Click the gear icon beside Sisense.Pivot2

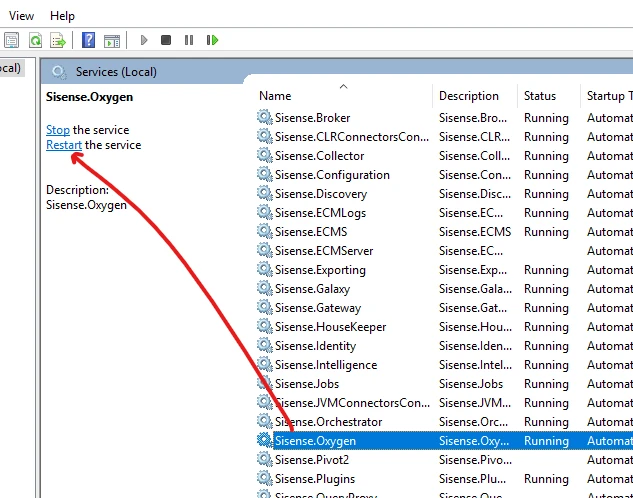264,458
